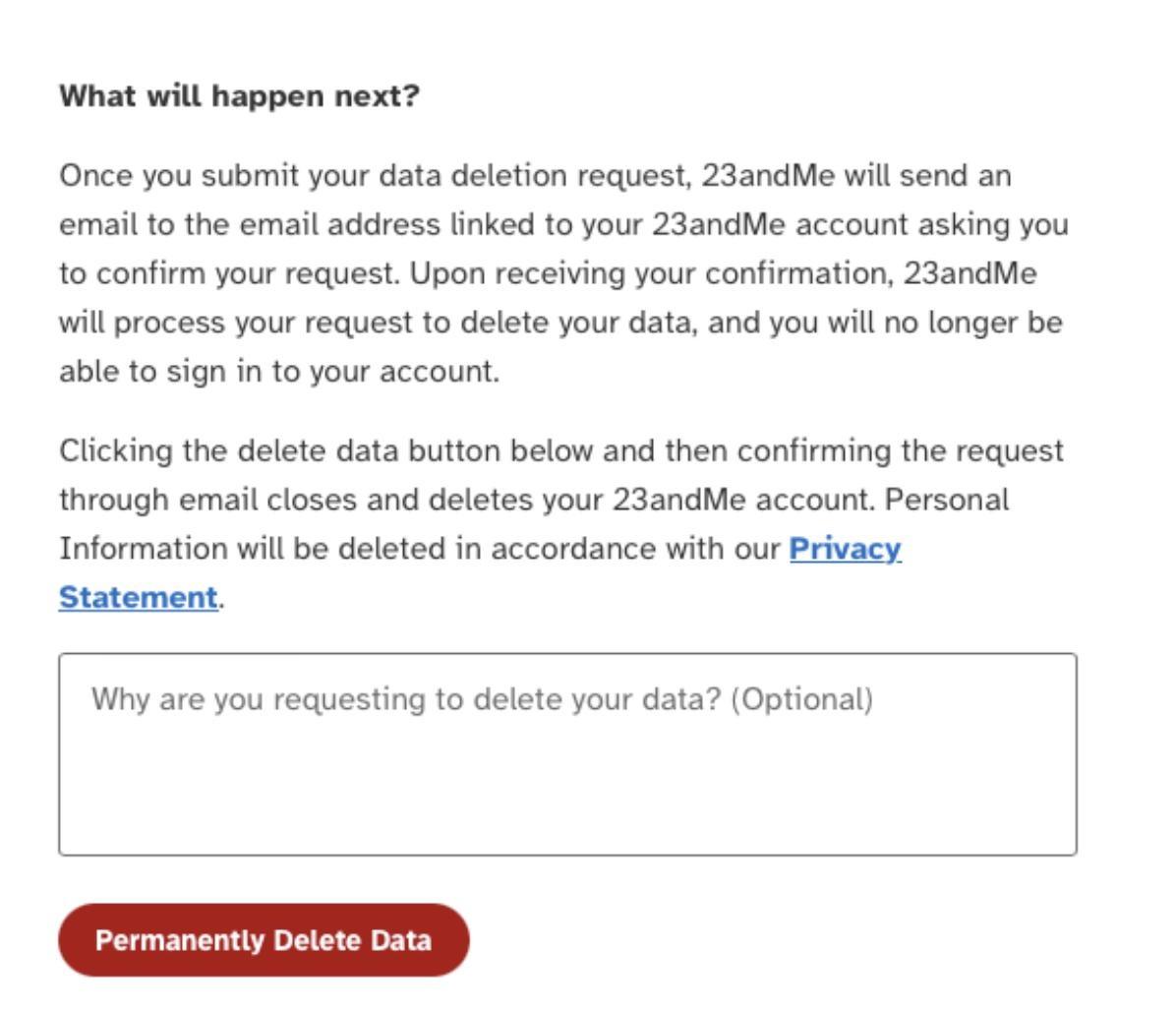The image size is (1176, 1011).
Task: Click the word "Statement" in the link
Action: pyautogui.click(x=138, y=597)
